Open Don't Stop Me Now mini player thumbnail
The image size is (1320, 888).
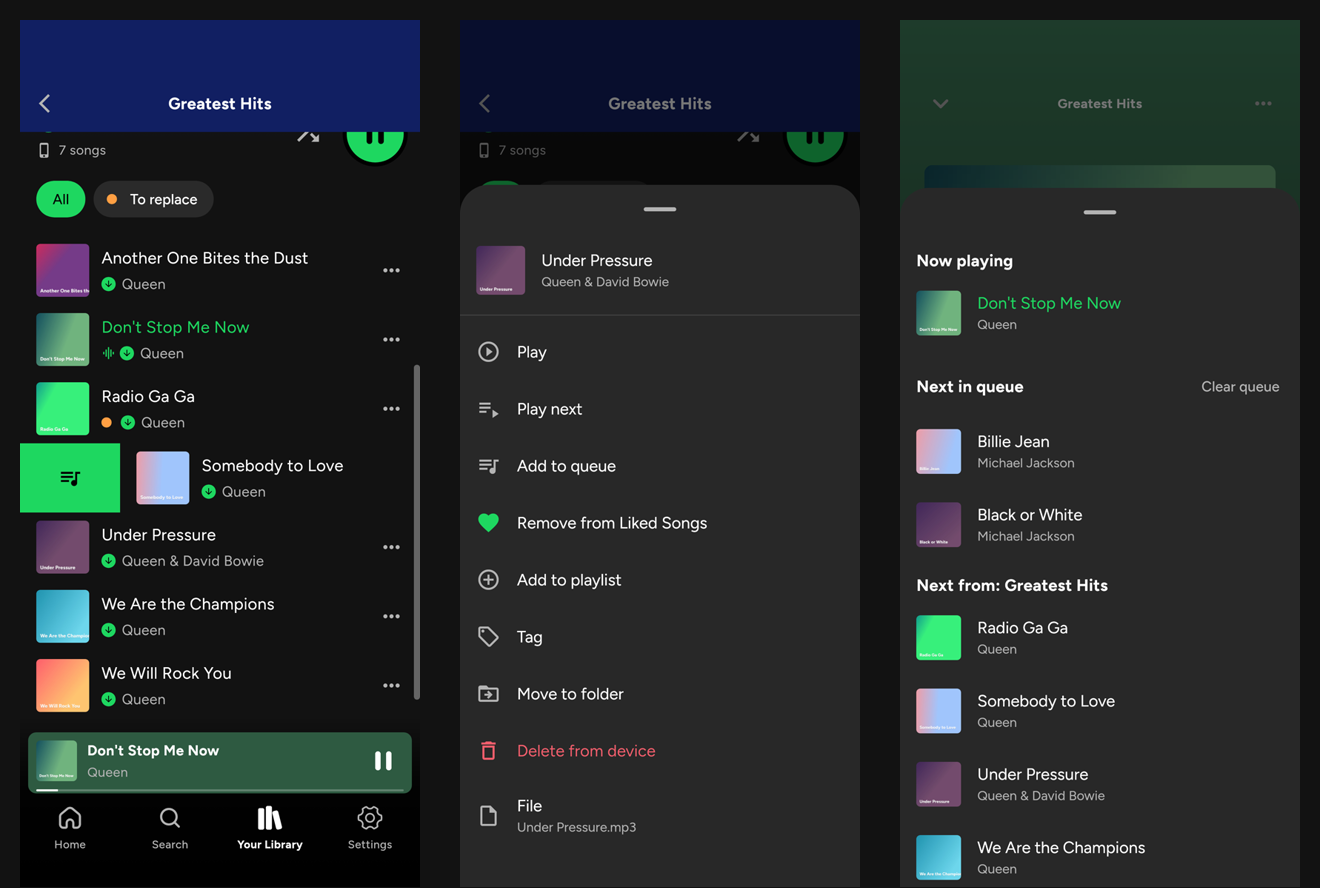coord(57,761)
